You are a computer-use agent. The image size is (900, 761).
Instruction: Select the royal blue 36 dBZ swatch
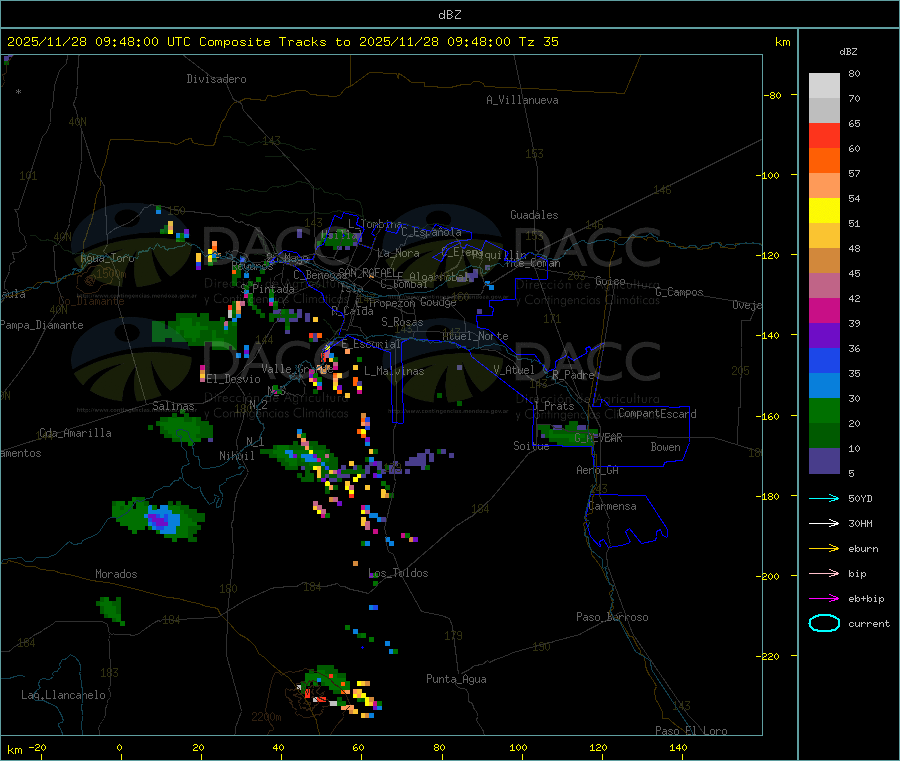pyautogui.click(x=824, y=360)
